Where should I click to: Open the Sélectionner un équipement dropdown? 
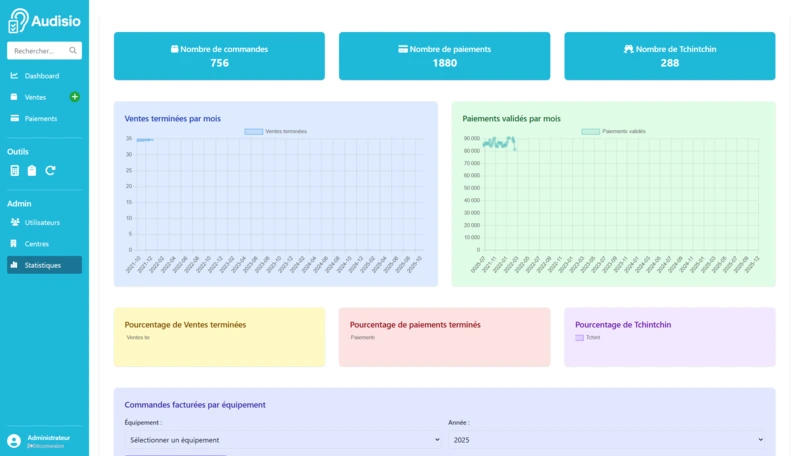[x=282, y=440]
